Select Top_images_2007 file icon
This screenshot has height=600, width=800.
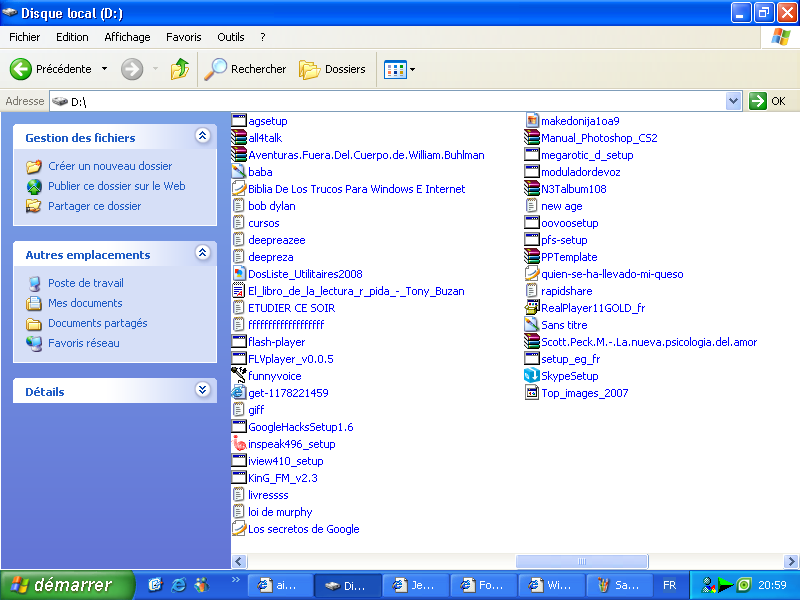pyautogui.click(x=532, y=392)
